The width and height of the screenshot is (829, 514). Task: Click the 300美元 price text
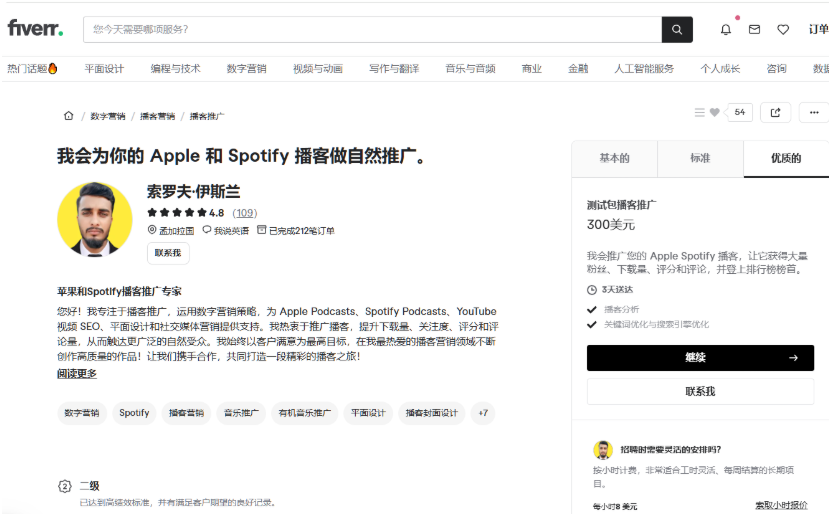click(611, 225)
